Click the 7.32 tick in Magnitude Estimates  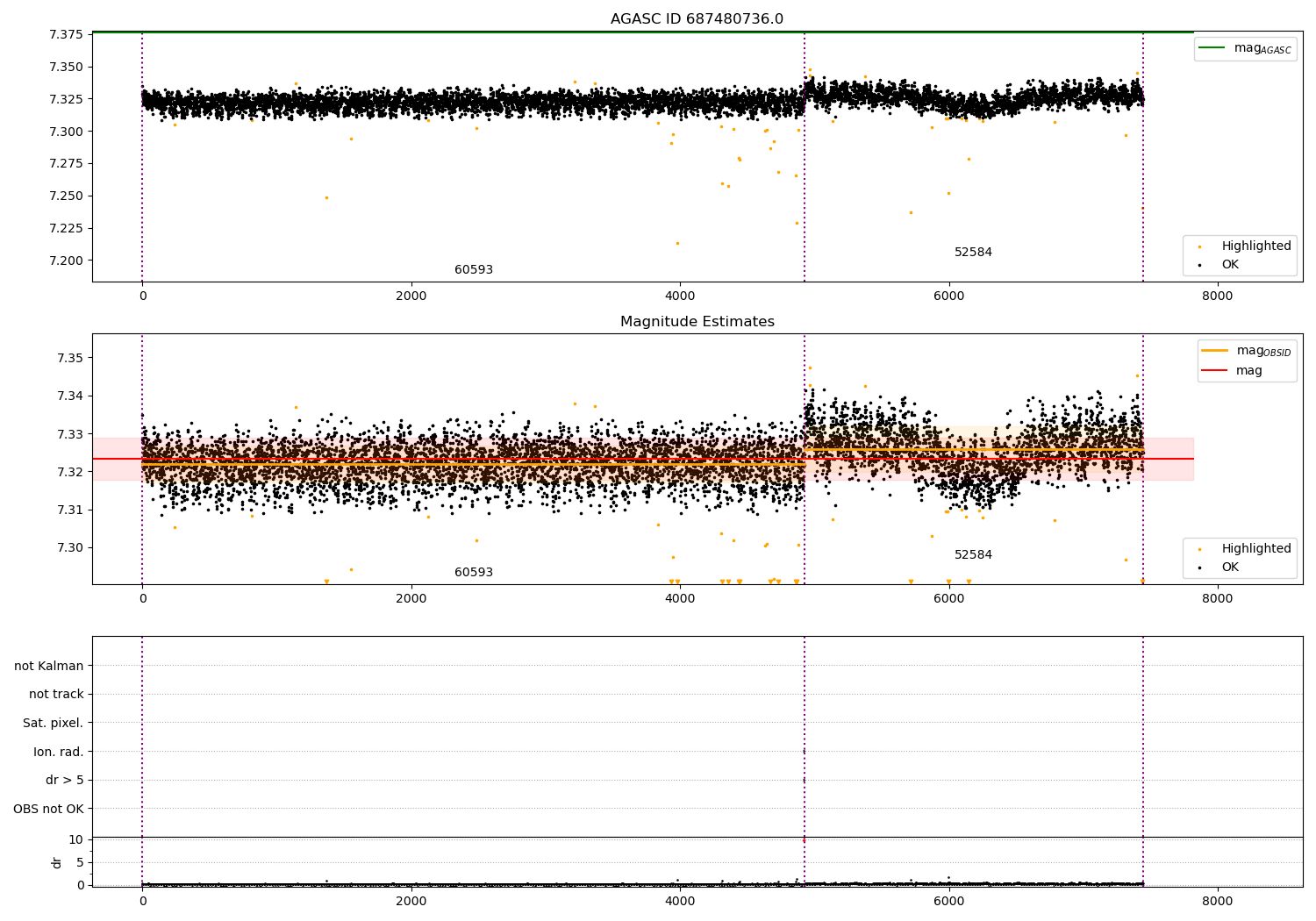tap(70, 472)
